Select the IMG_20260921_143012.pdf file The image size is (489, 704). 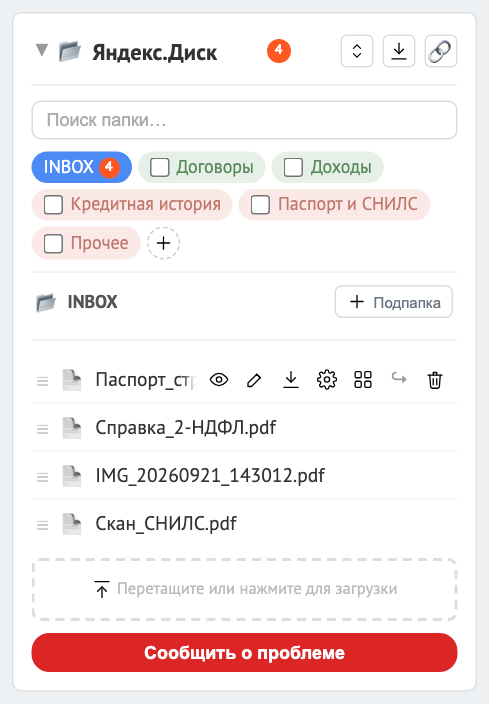click(210, 475)
